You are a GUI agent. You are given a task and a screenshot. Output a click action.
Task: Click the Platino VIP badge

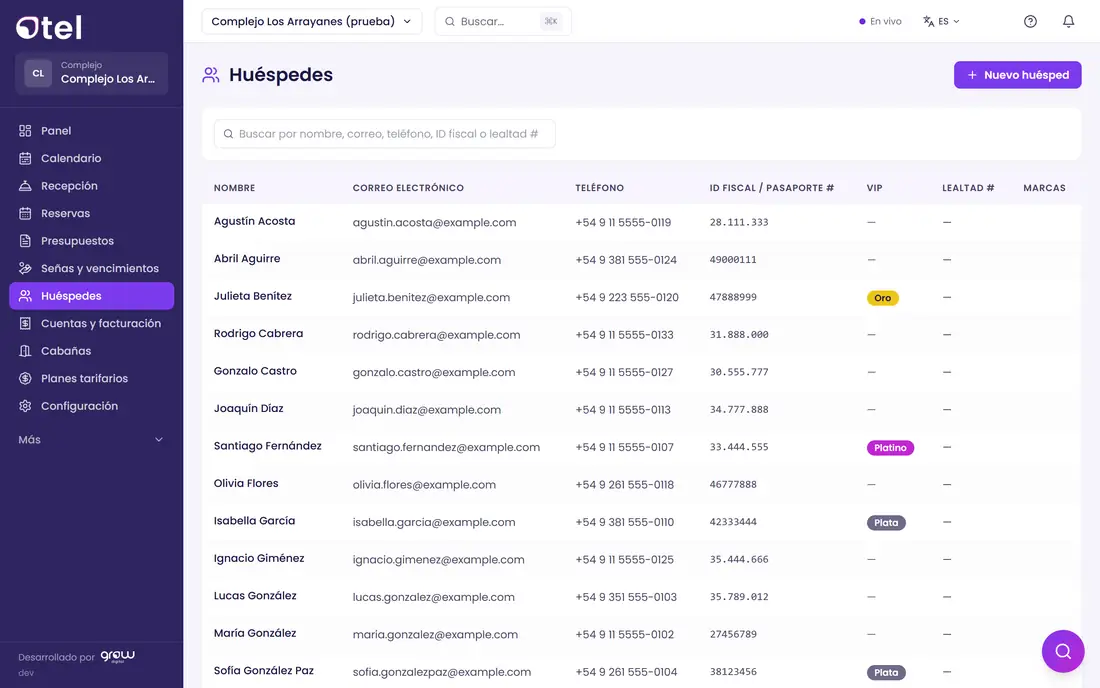[x=890, y=447]
